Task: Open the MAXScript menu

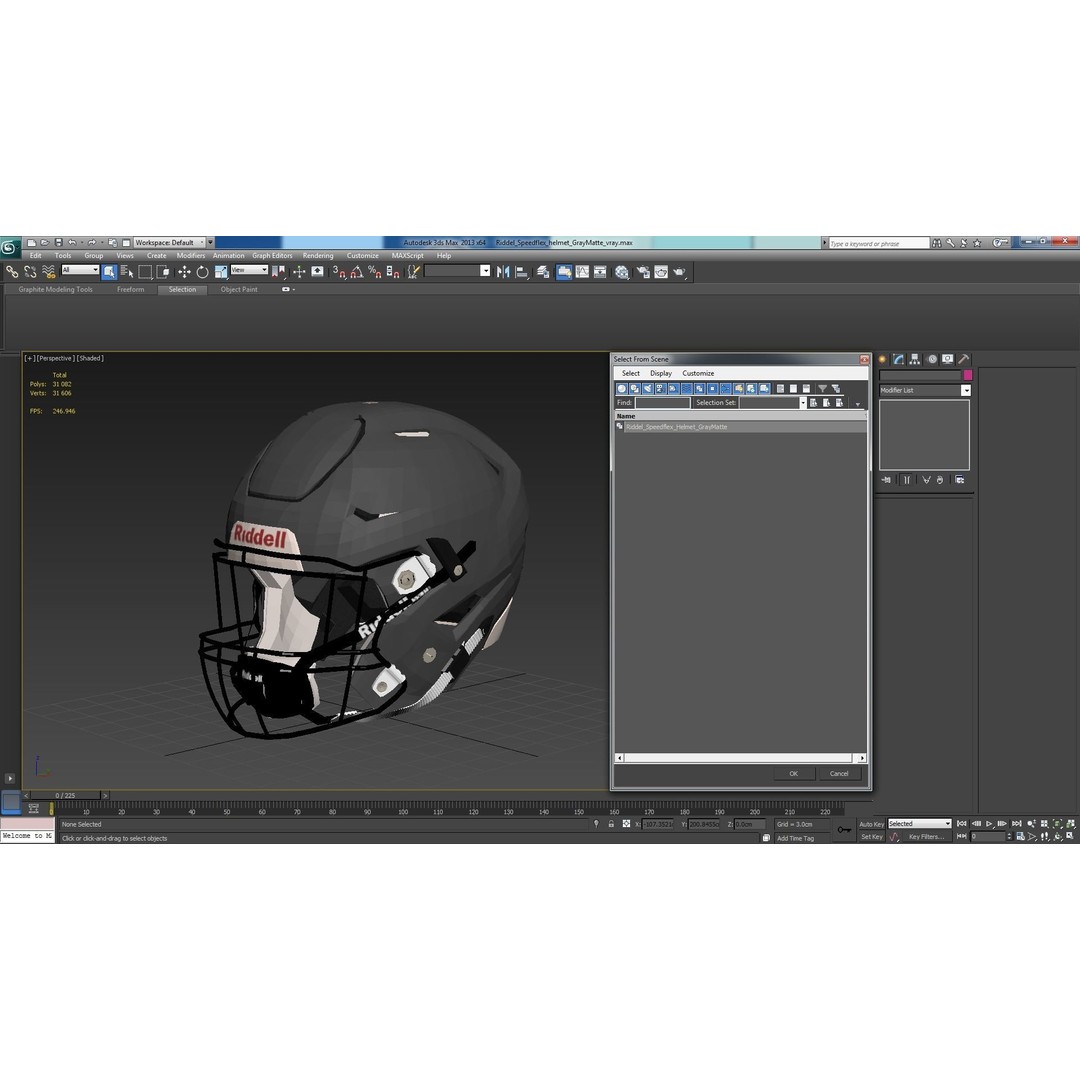Action: click(x=407, y=256)
